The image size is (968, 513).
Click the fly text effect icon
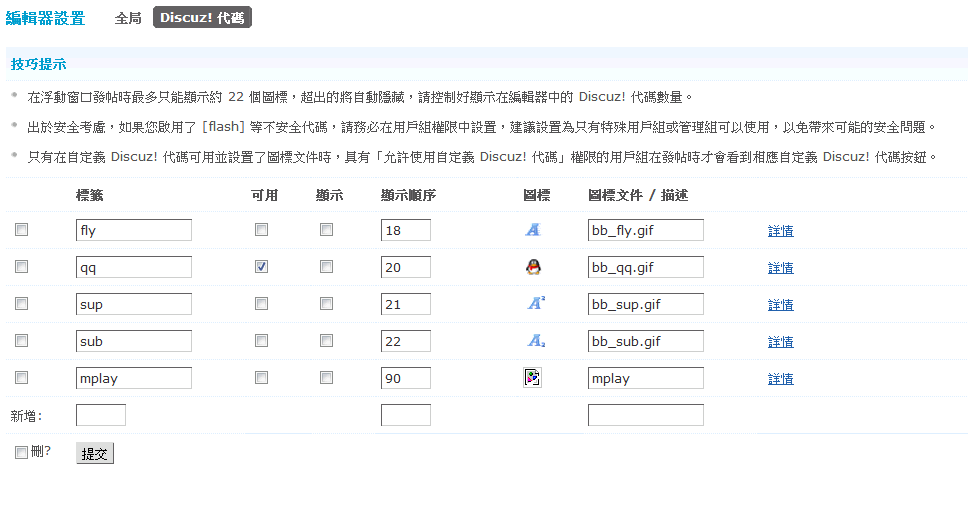(x=533, y=230)
